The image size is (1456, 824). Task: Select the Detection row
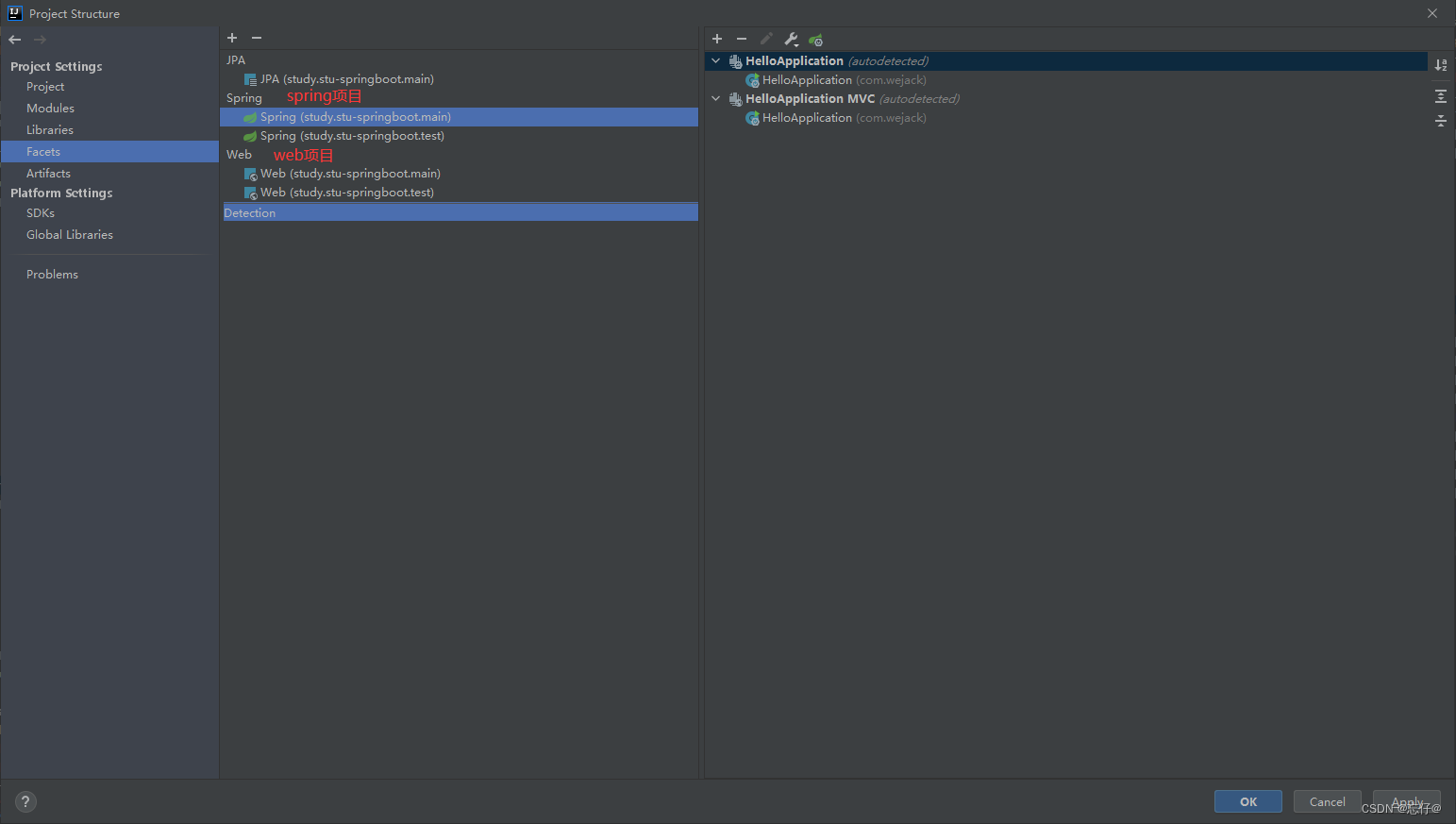point(377,211)
